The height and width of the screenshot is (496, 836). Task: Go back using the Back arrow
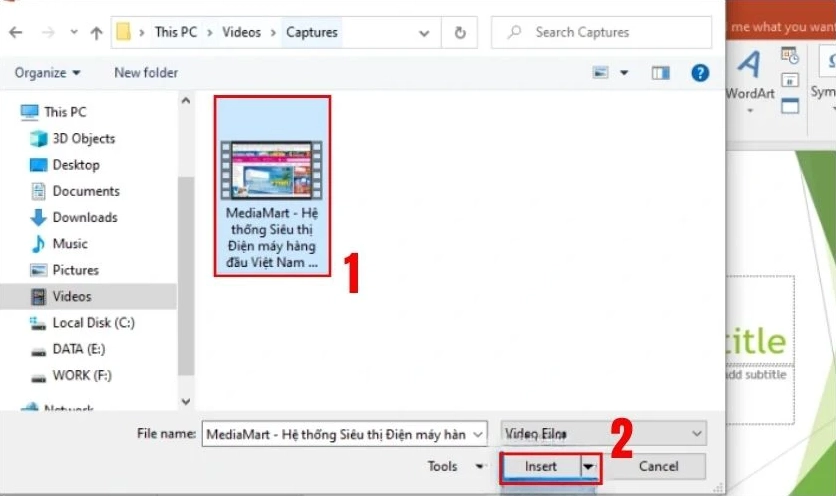coord(16,33)
